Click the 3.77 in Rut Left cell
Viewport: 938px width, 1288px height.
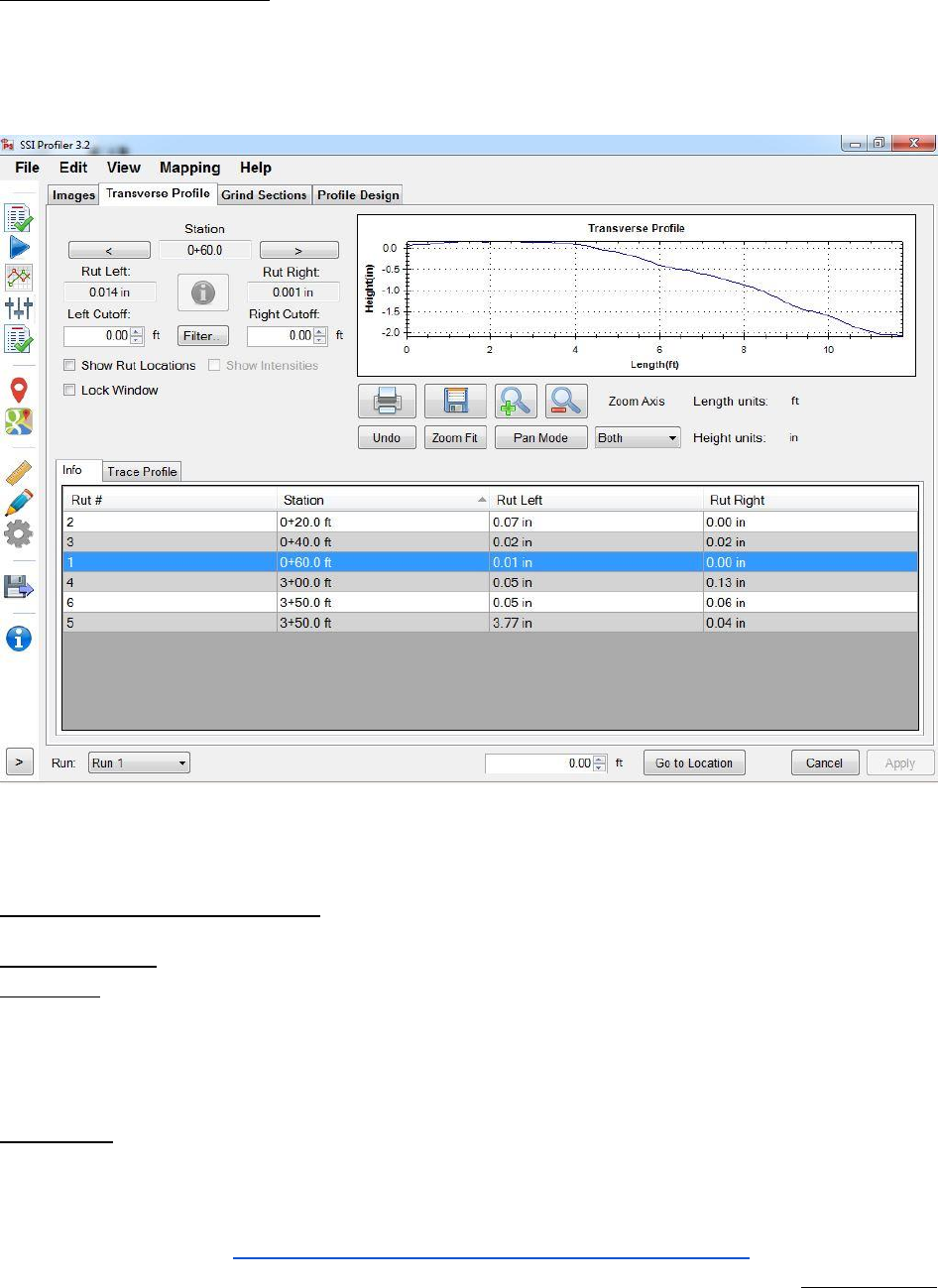pos(597,623)
